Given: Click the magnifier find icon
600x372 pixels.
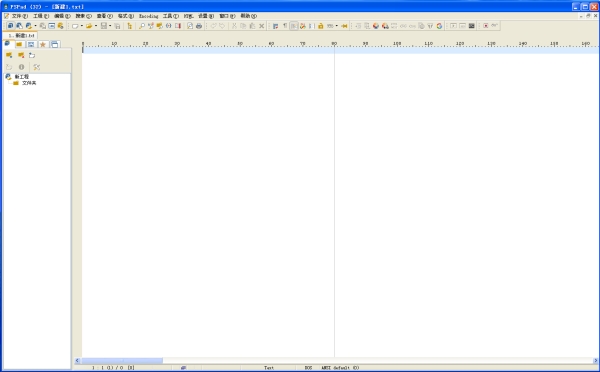Looking at the screenshot, I should 142,26.
